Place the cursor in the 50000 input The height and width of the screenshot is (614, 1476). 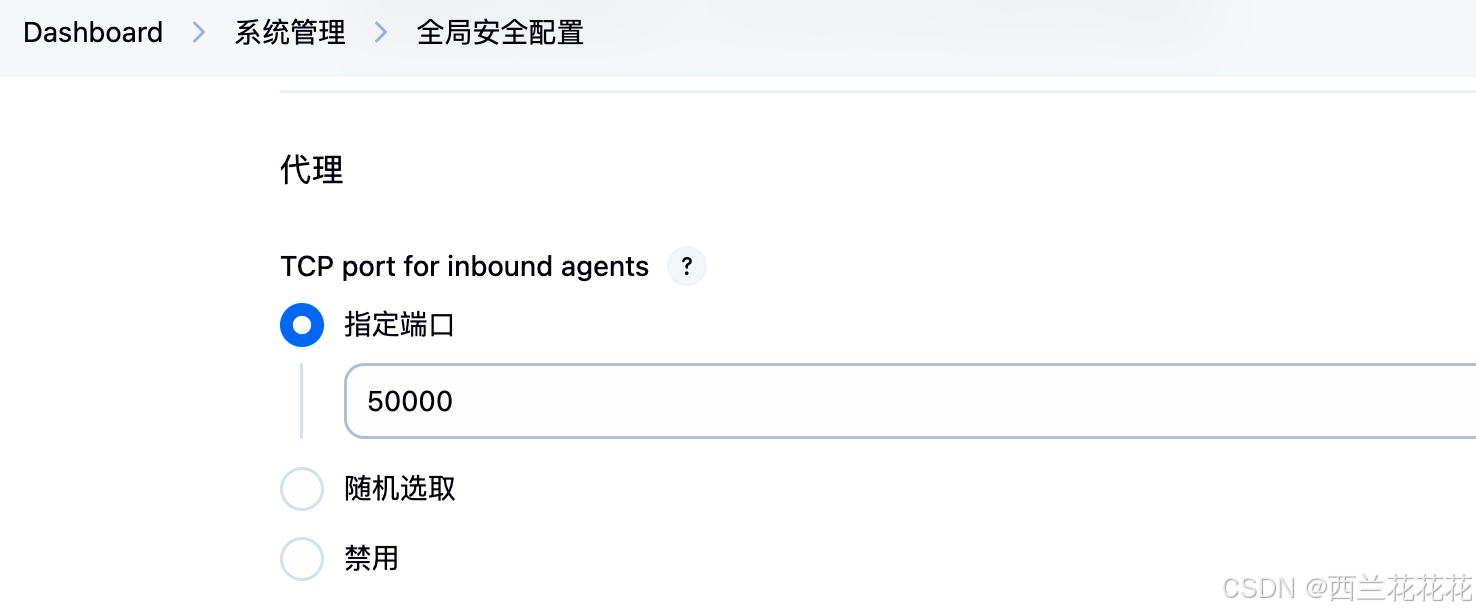pos(600,401)
